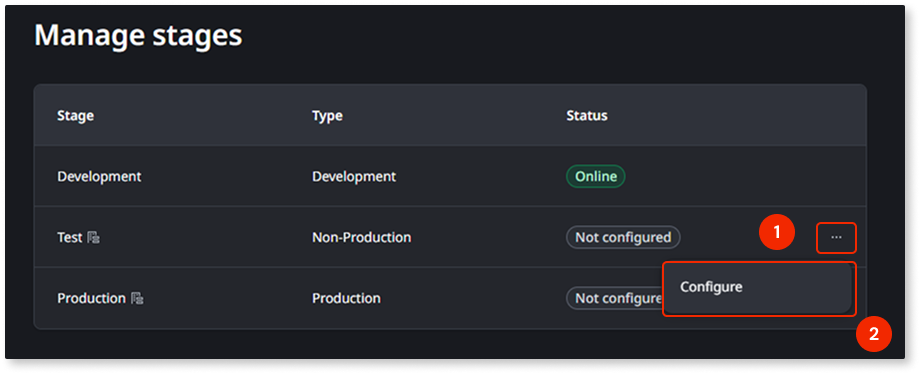Click the Not configured badge in Test row

(623, 238)
